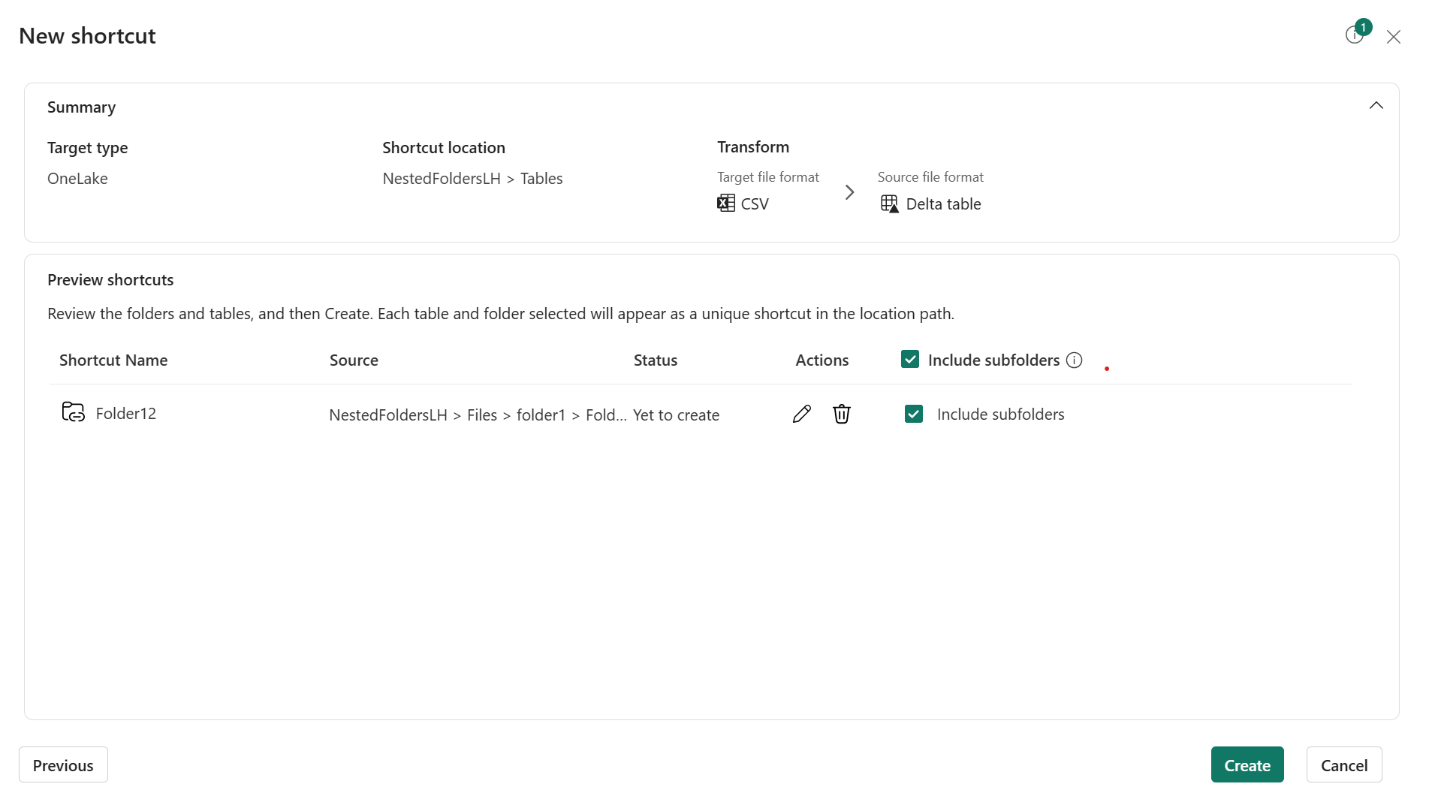Expand the Summary panel chevron
The width and height of the screenshot is (1429, 805).
click(x=1376, y=104)
